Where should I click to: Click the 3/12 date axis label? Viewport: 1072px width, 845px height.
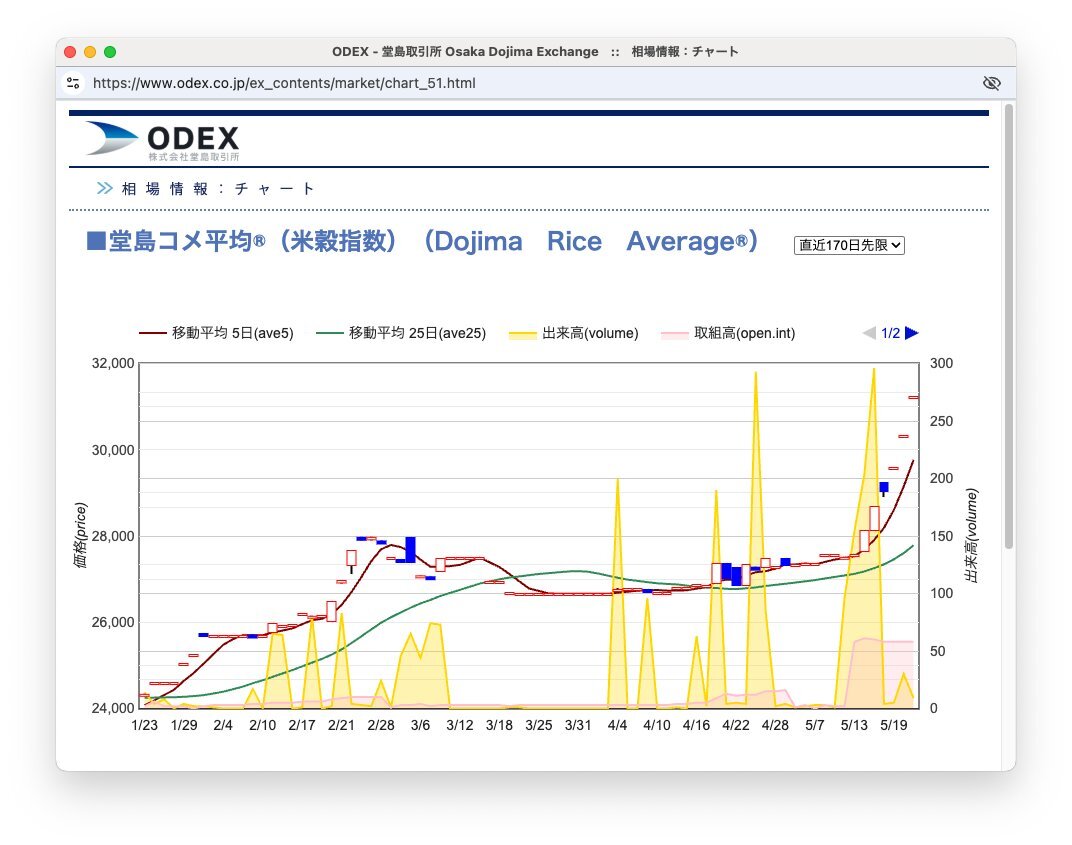pos(459,725)
